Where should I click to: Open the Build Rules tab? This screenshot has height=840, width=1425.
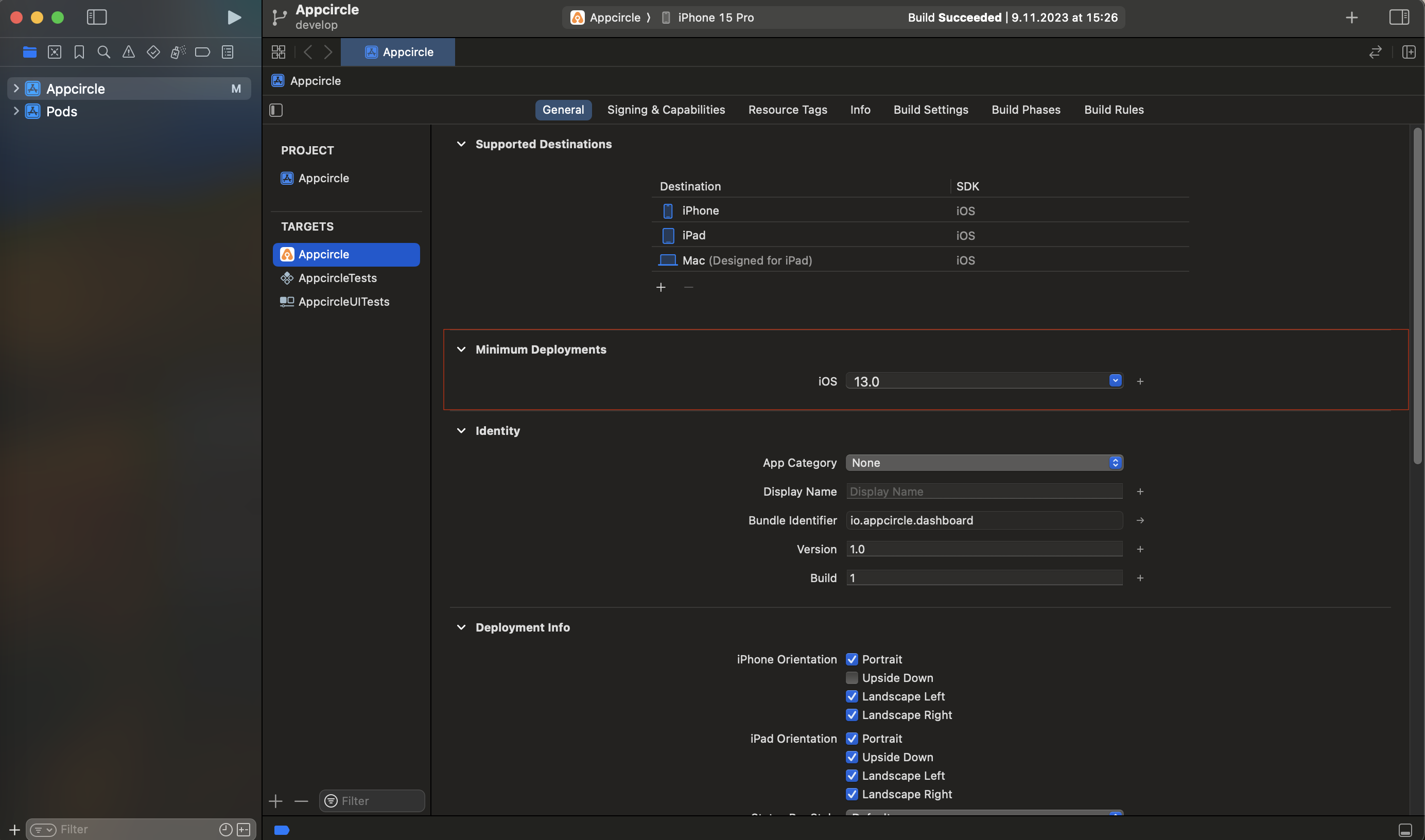[1114, 110]
